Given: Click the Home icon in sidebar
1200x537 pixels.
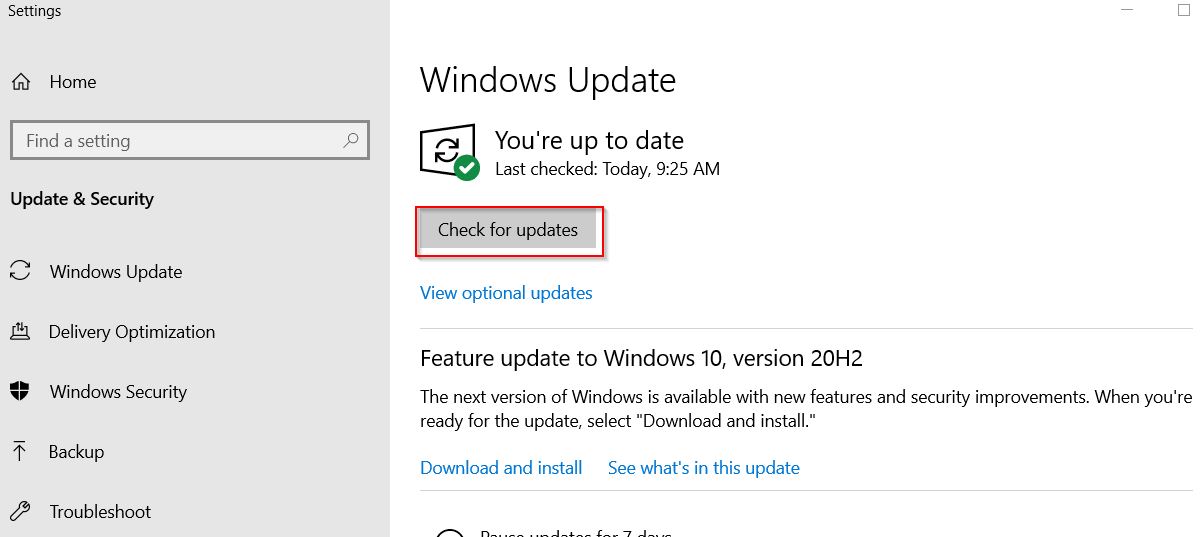Looking at the screenshot, I should [x=20, y=82].
